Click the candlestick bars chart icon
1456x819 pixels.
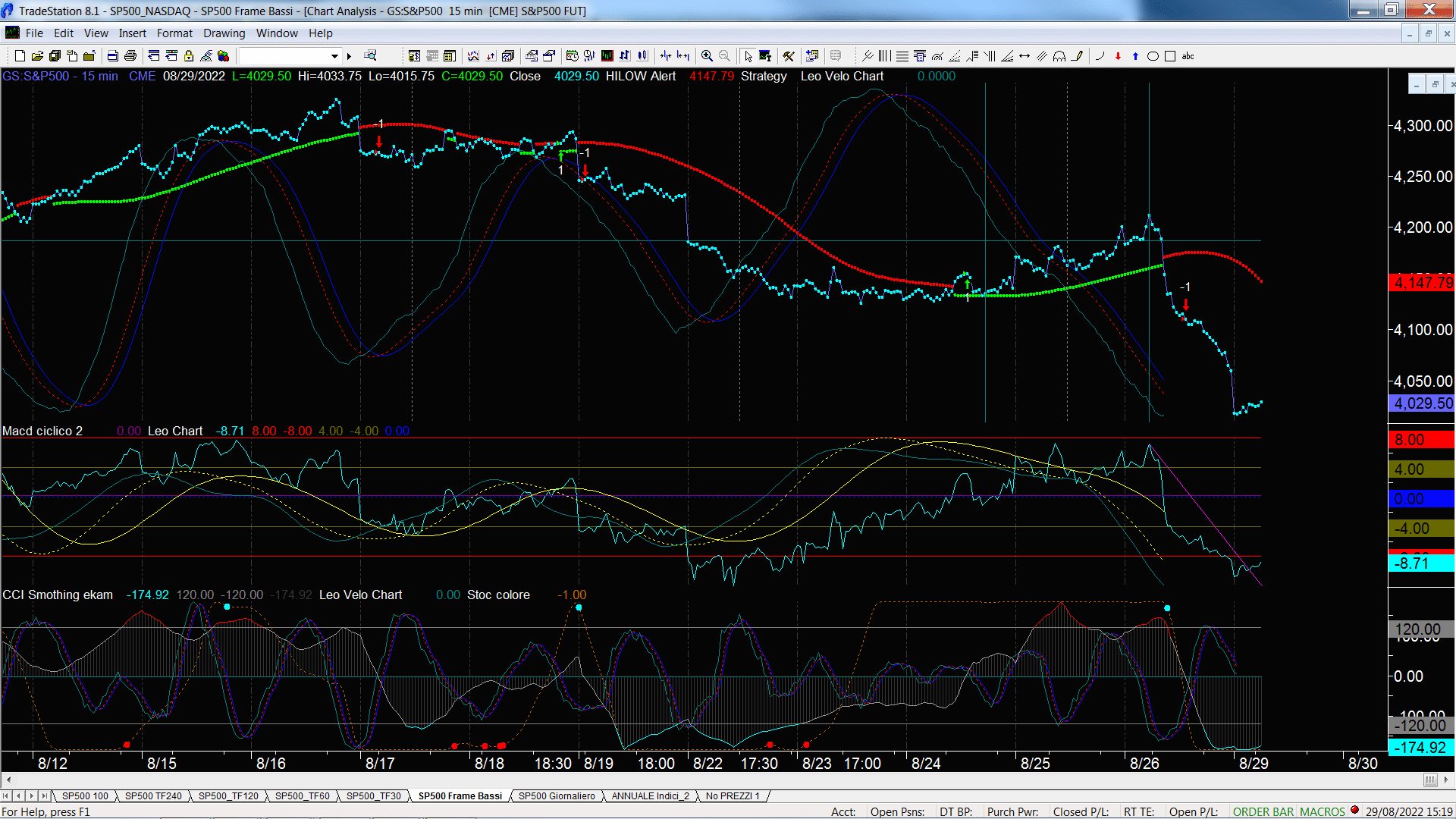click(x=642, y=56)
